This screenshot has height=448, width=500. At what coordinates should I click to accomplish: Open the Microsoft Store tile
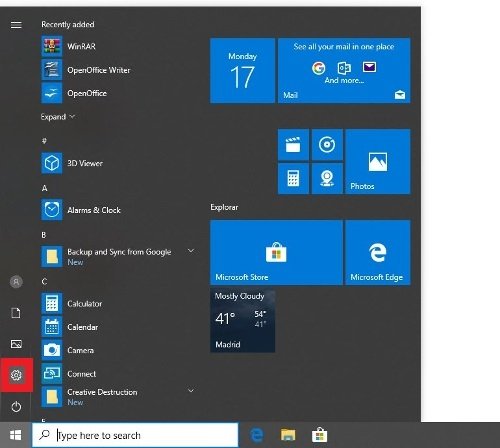tap(276, 252)
